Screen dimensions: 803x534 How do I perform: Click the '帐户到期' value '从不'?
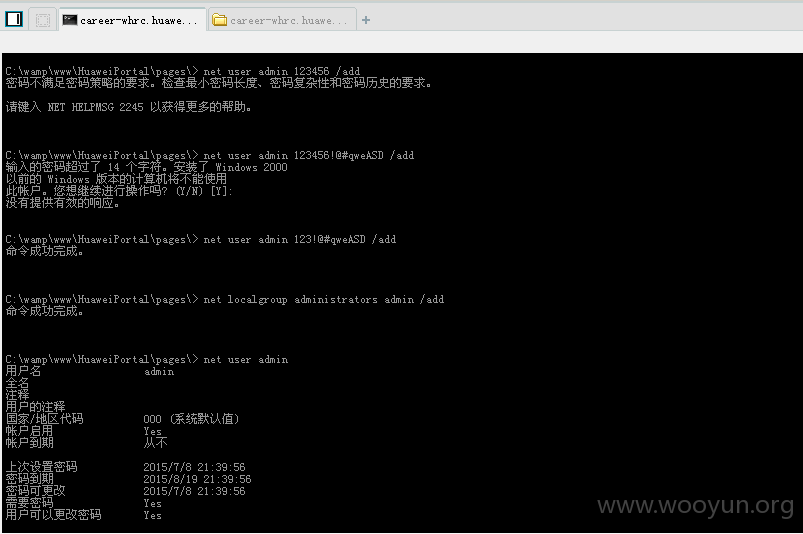tap(155, 442)
